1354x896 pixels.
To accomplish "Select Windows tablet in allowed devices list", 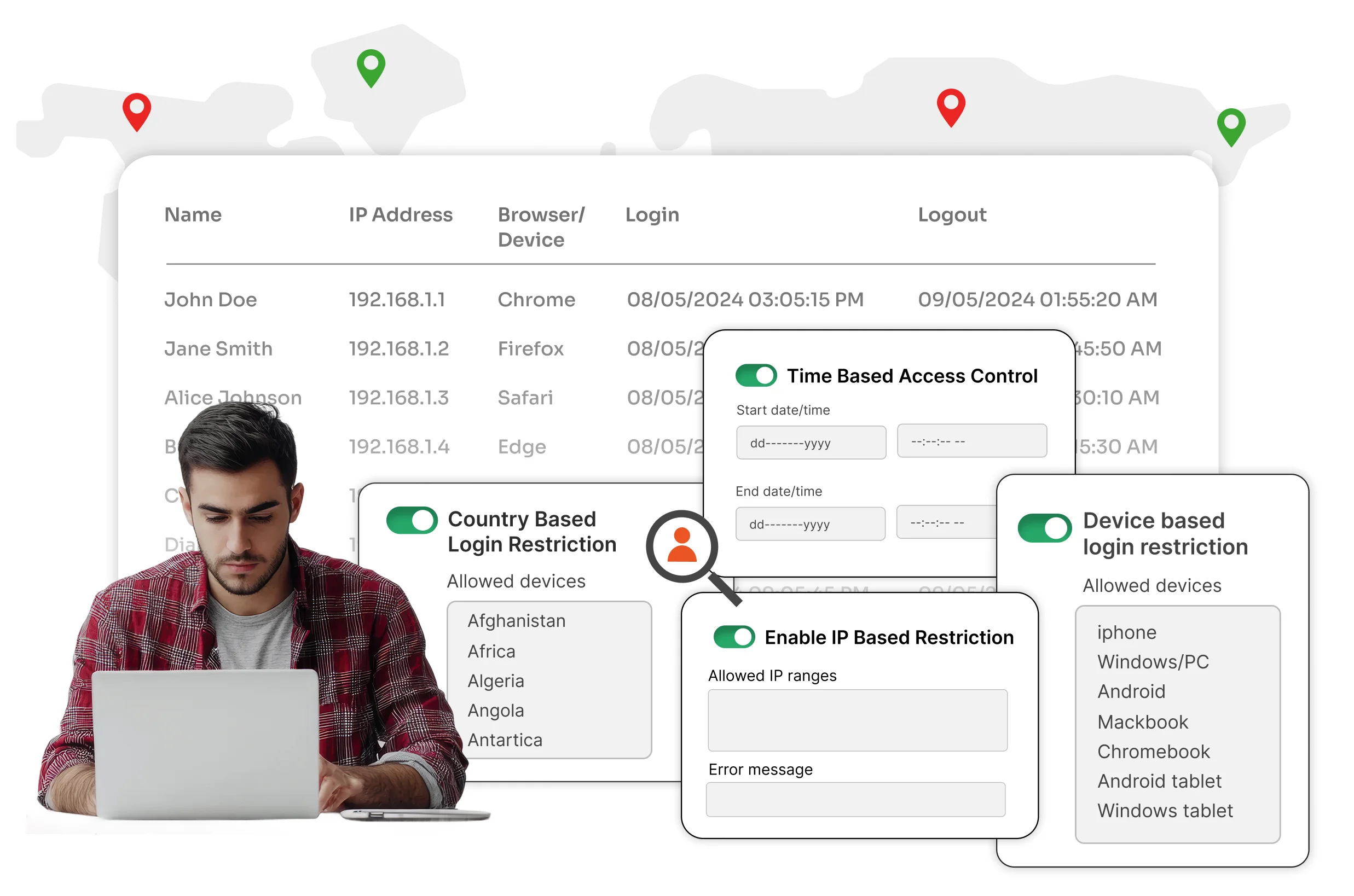I will [1165, 811].
